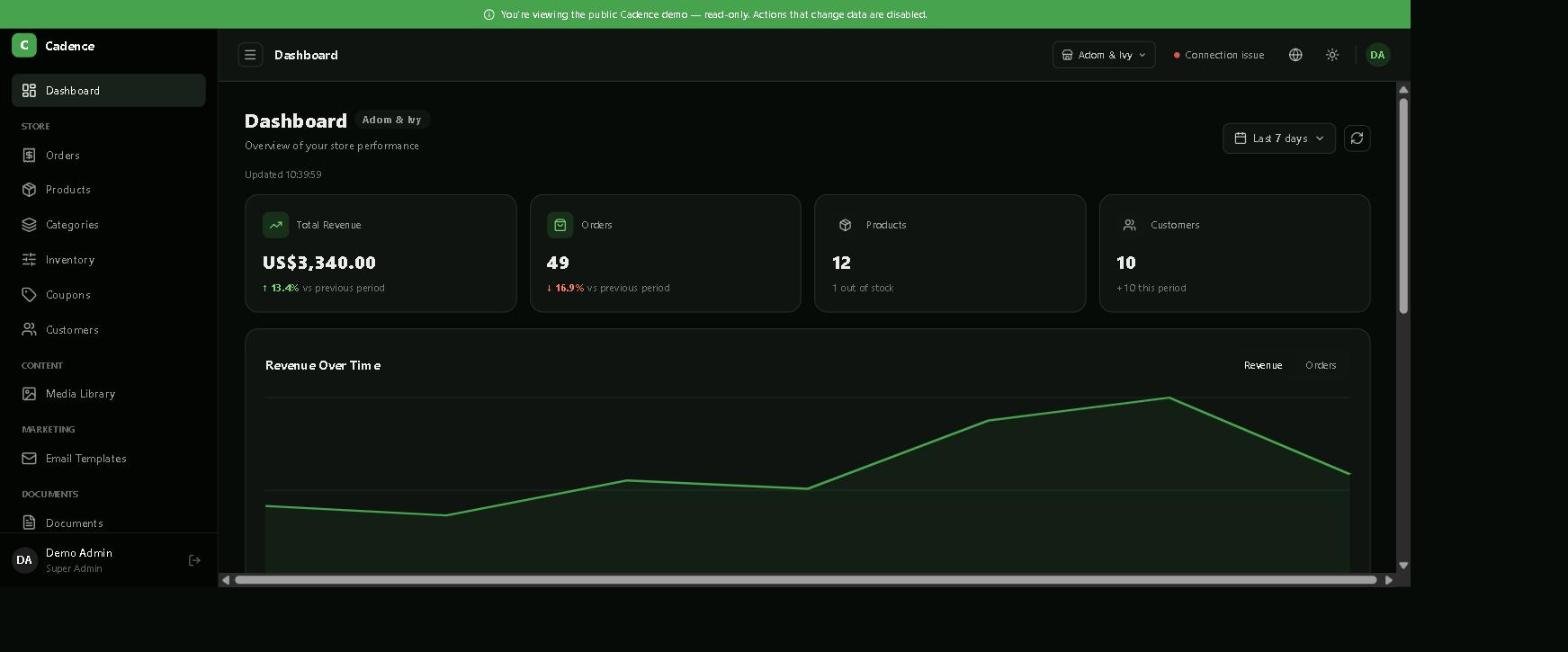This screenshot has height=652, width=1568.
Task: Click the Dashboard breadcrumb title in header
Action: 306,55
